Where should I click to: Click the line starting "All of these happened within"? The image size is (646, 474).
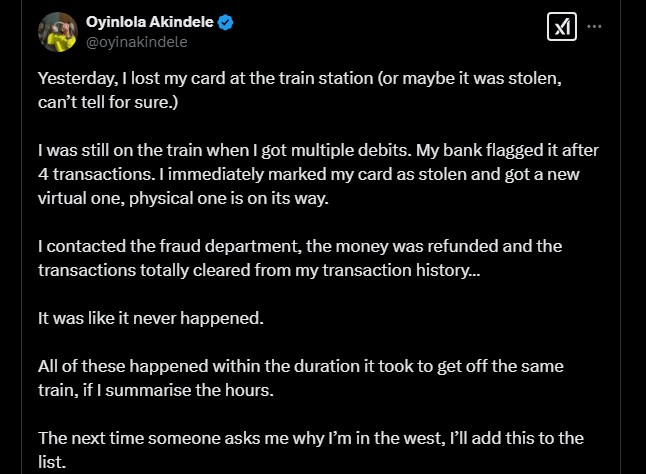310,367
